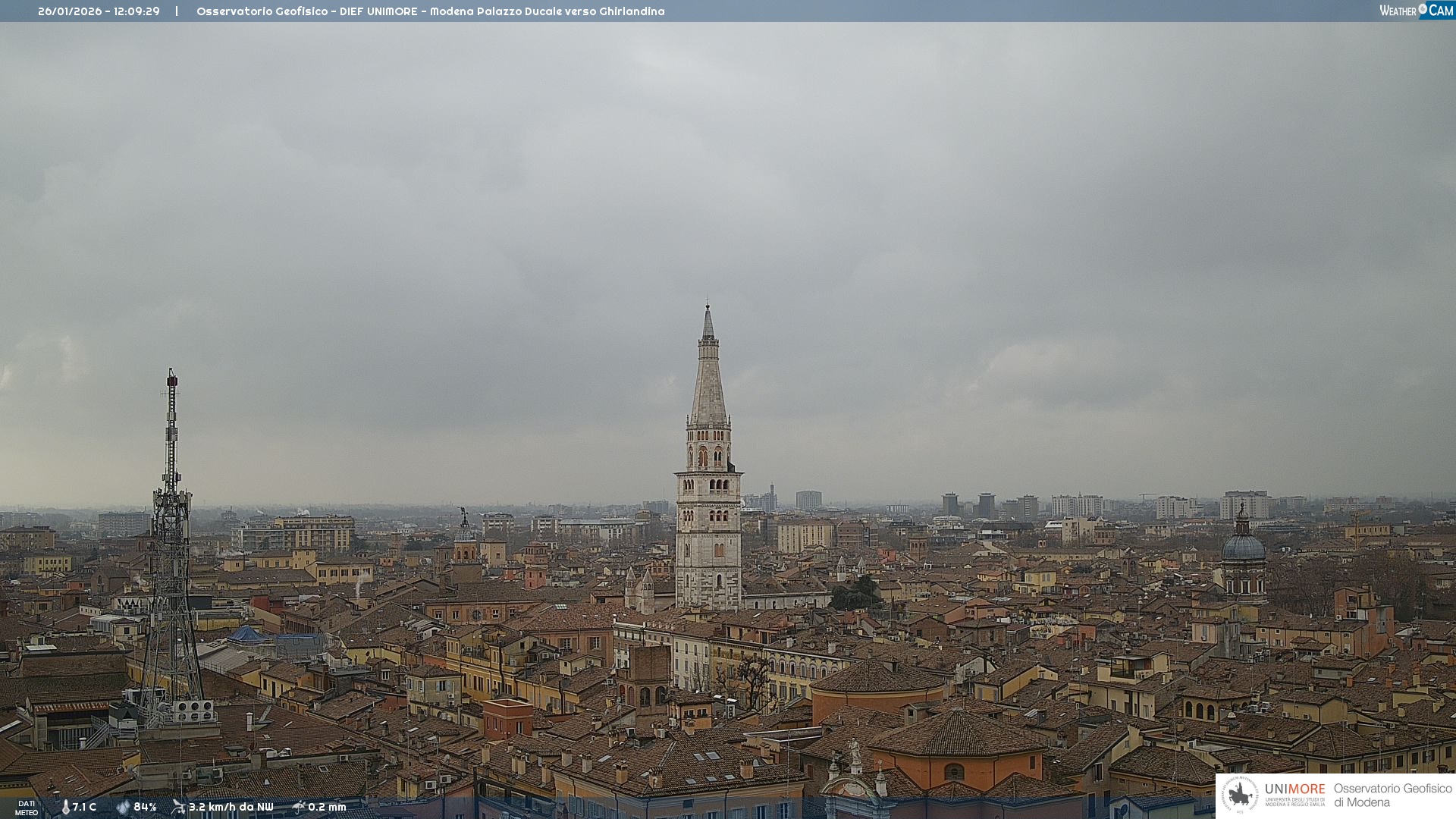Click the WeatherCam logo

tap(1416, 10)
